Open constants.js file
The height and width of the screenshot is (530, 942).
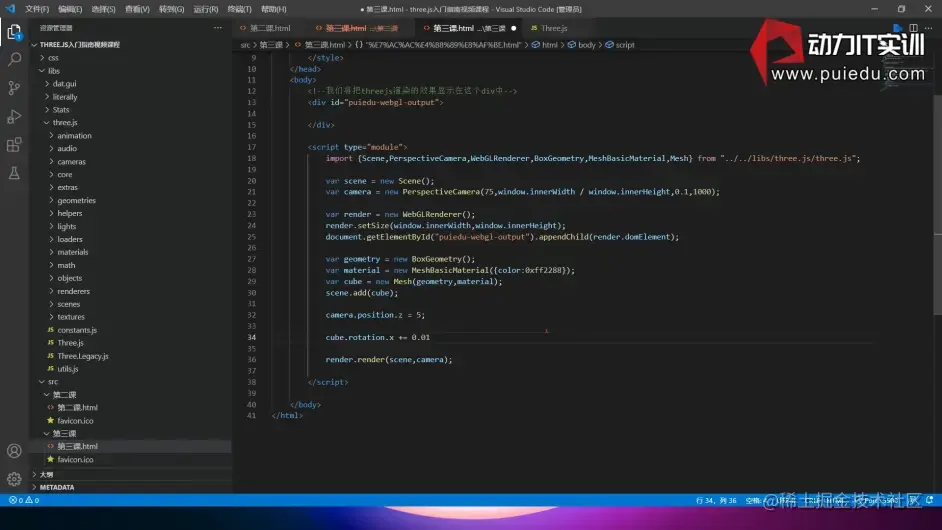point(77,330)
